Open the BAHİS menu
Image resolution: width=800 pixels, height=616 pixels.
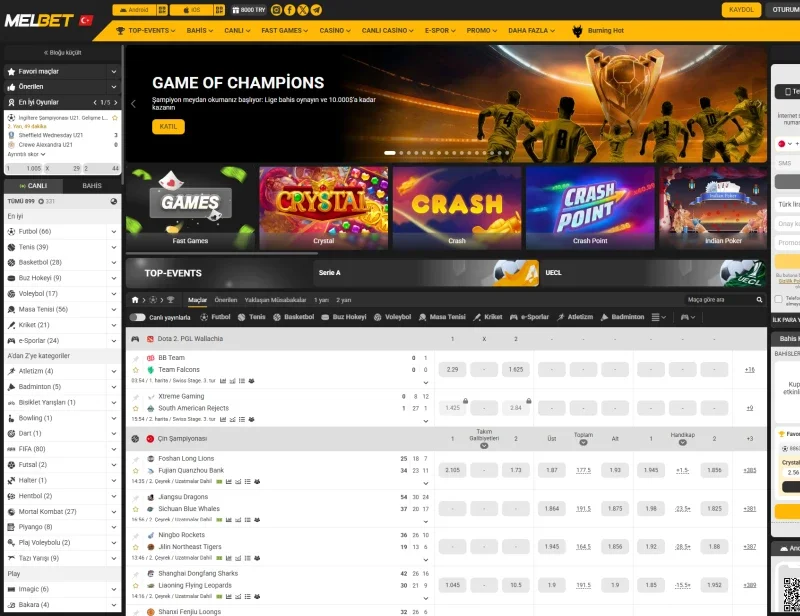tap(200, 31)
